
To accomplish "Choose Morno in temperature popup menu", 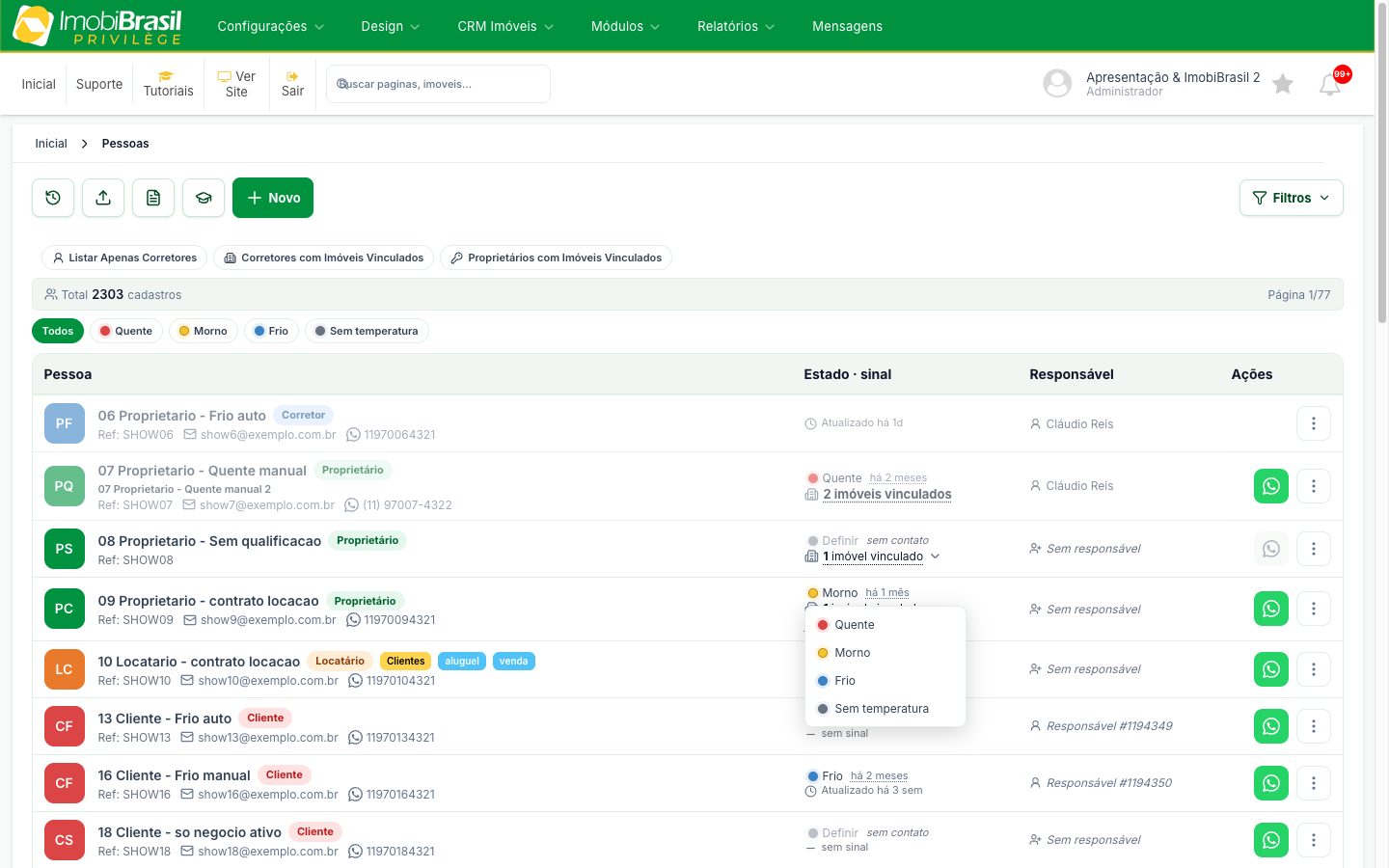I will (885, 653).
